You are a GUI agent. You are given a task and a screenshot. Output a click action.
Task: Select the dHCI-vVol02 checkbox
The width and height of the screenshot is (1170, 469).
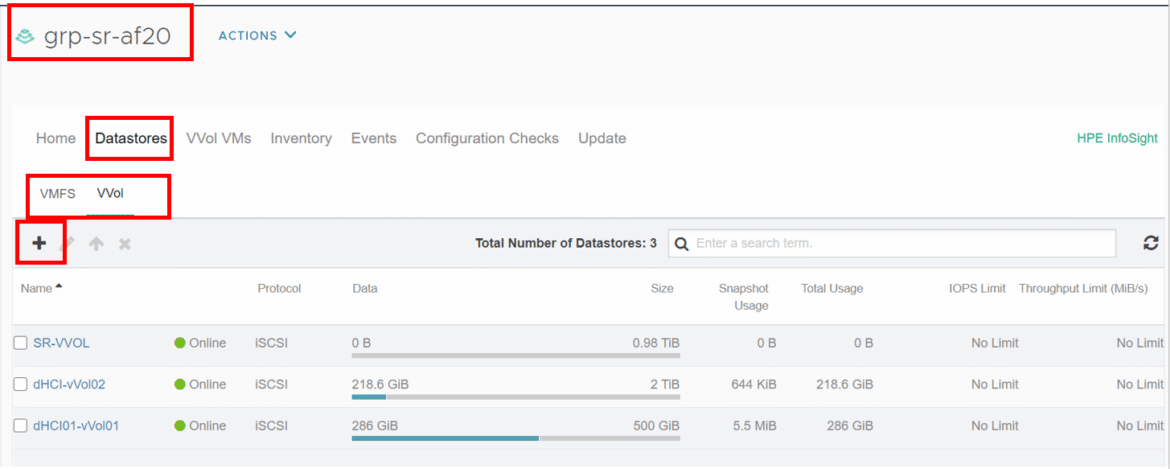click(22, 385)
